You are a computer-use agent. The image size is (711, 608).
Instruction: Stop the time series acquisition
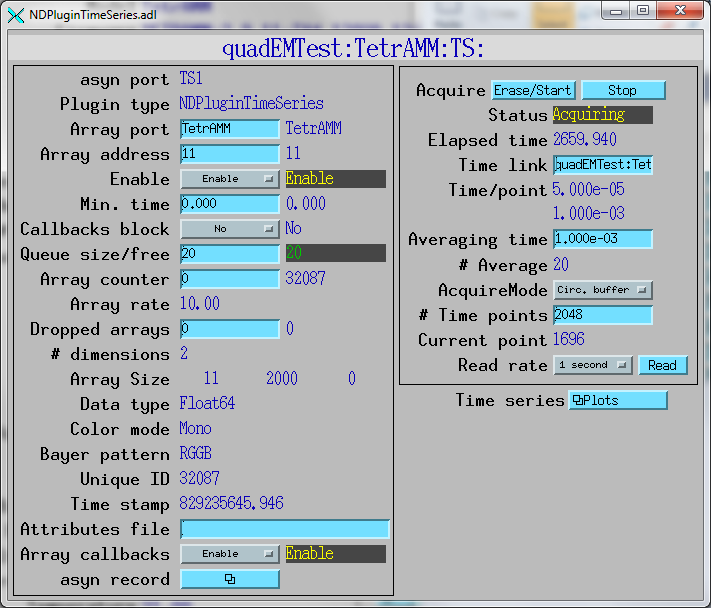pos(623,90)
